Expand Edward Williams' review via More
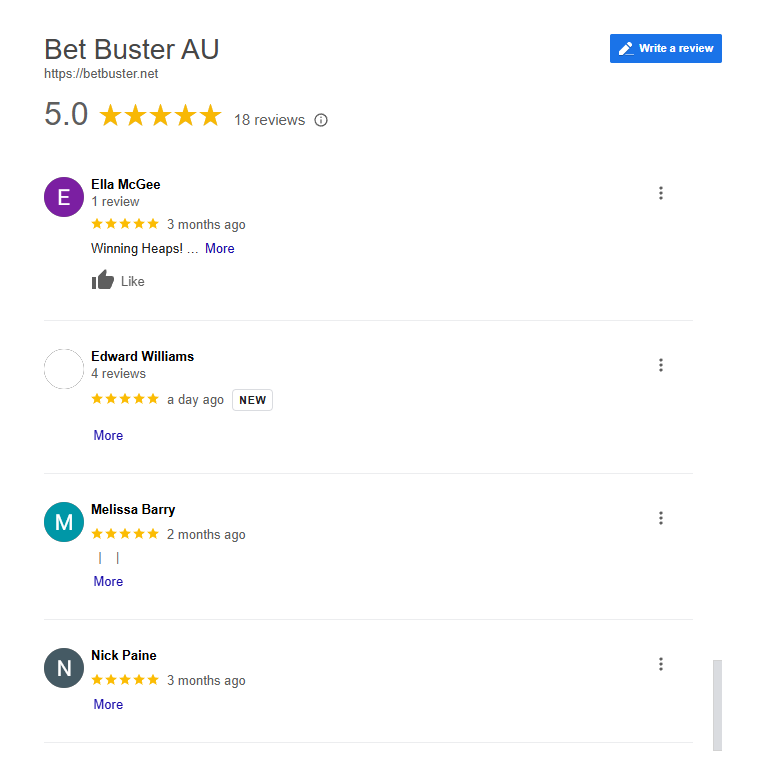This screenshot has width=759, height=776. click(108, 436)
